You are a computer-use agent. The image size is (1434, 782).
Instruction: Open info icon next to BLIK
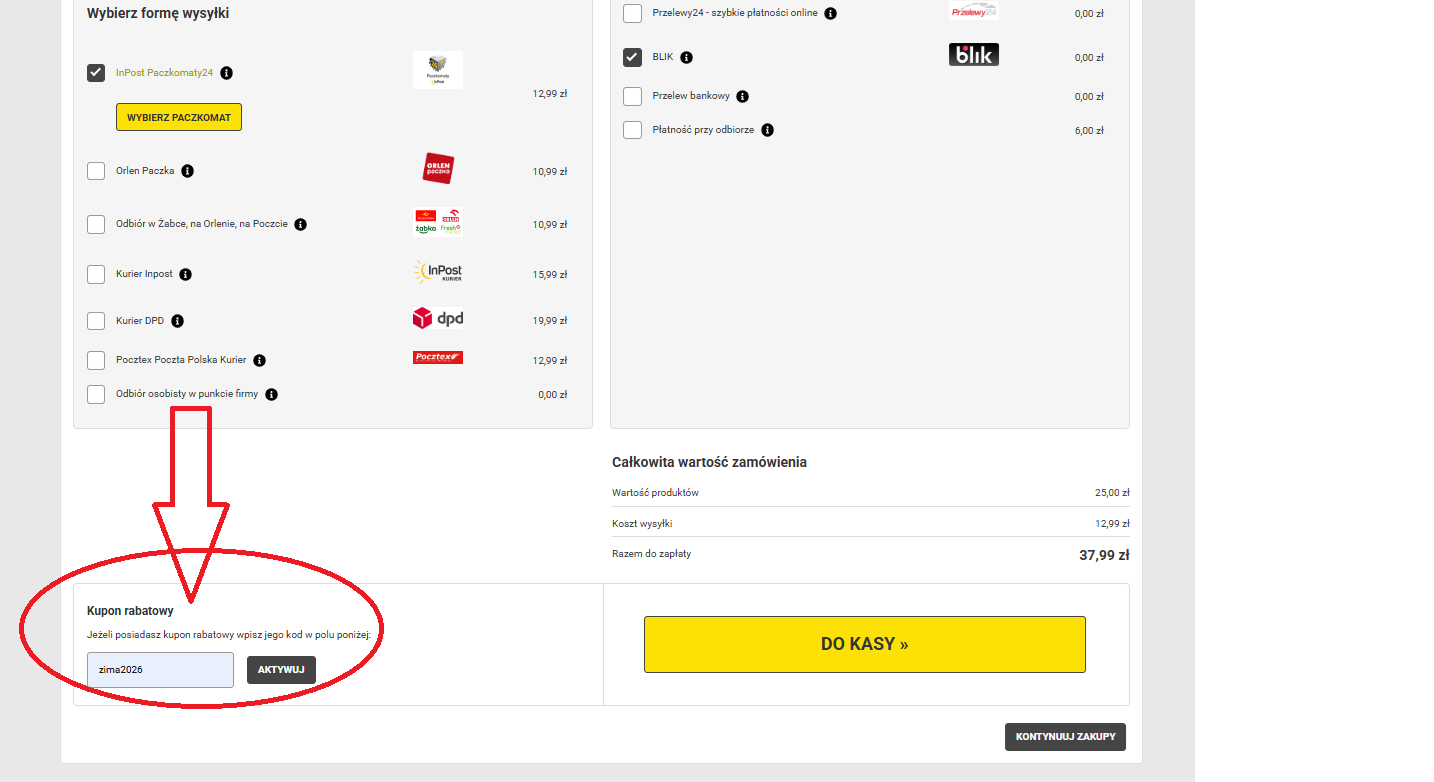point(687,57)
